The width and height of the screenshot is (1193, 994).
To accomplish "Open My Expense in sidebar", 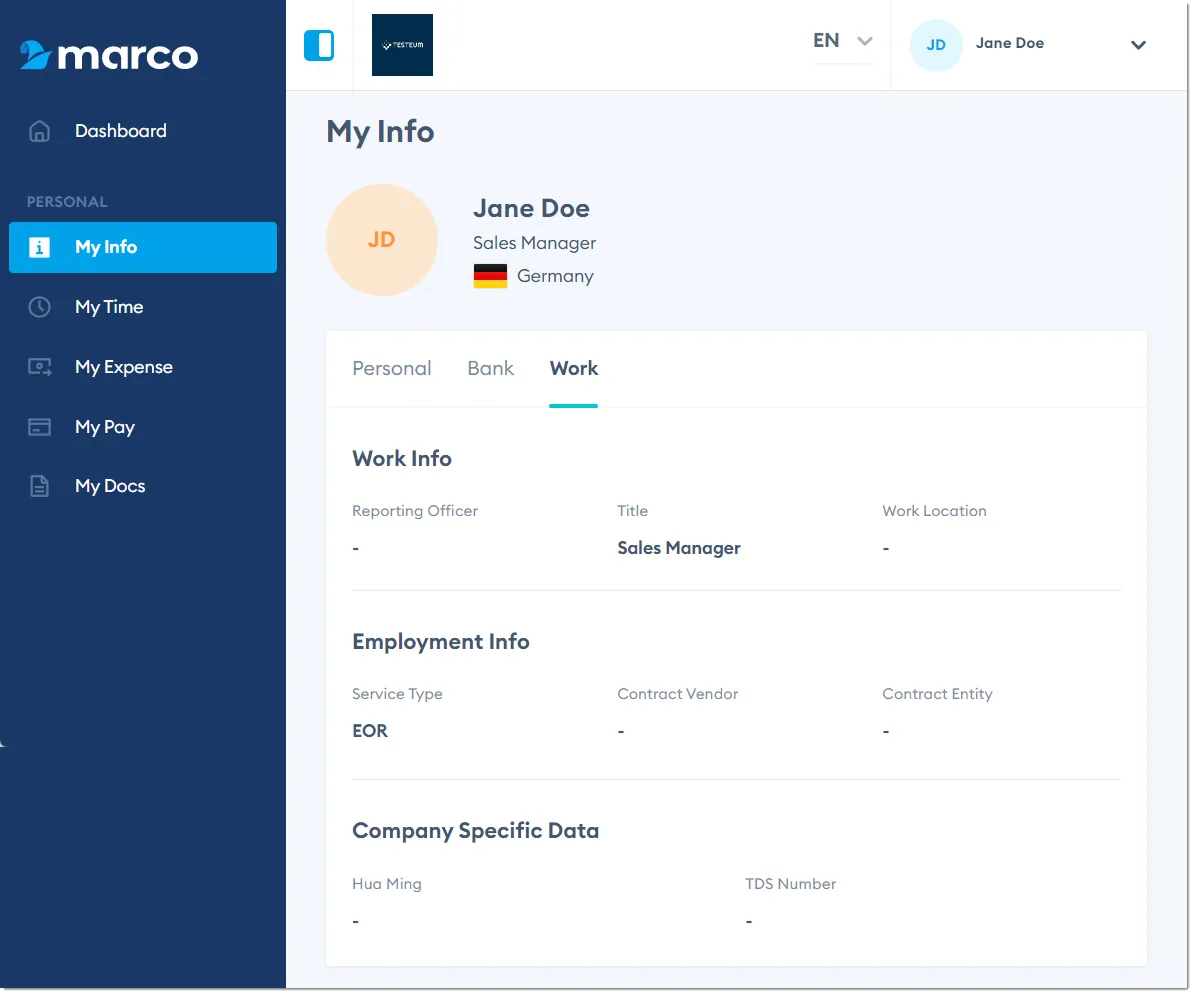I will pos(143,367).
